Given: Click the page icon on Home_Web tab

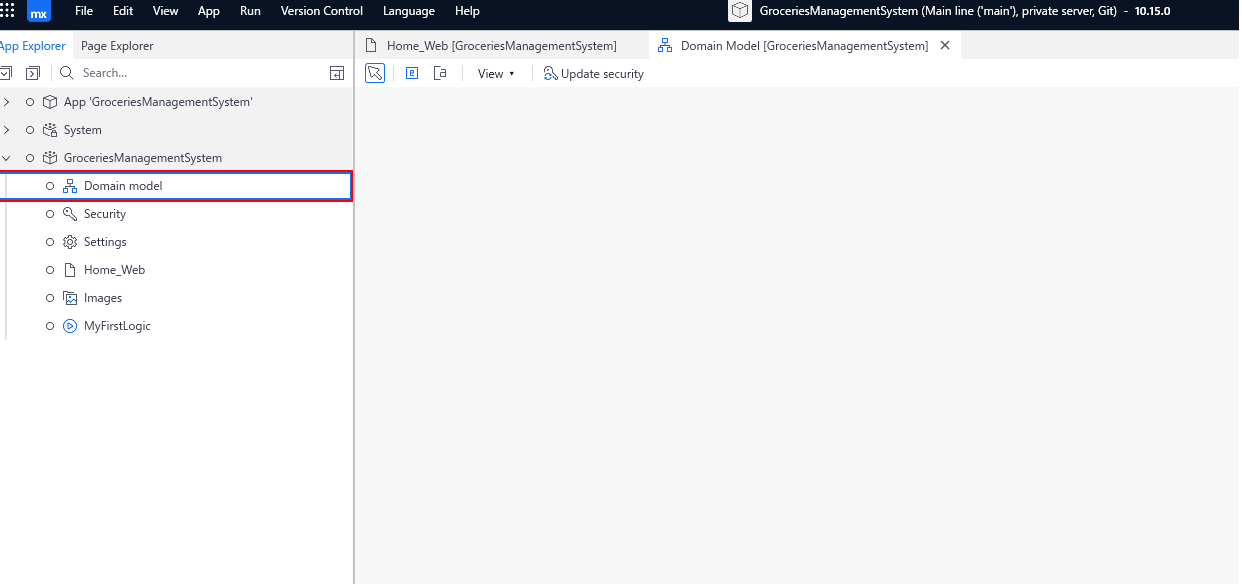Looking at the screenshot, I should [x=372, y=45].
